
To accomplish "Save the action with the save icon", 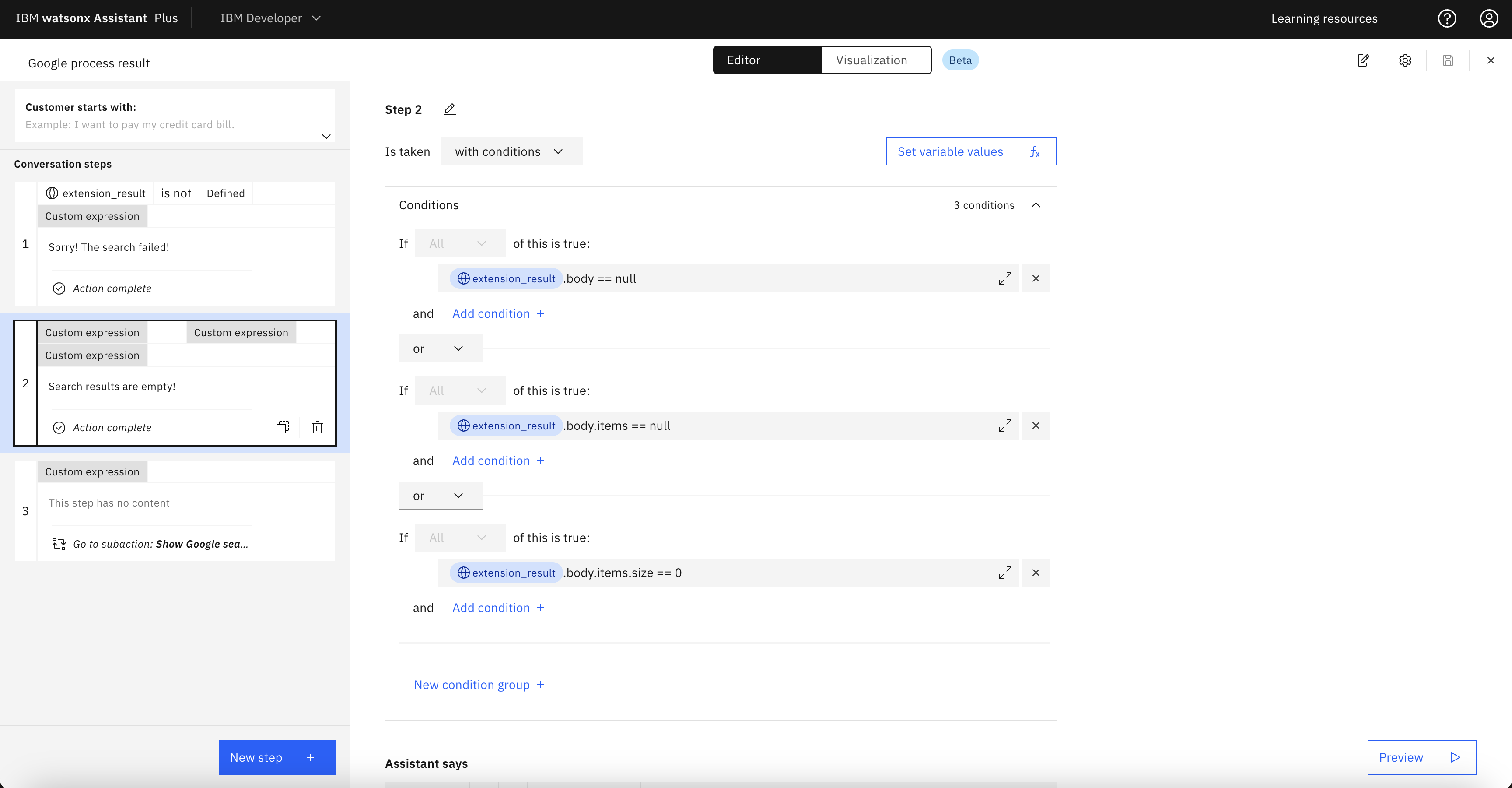I will 1448,60.
